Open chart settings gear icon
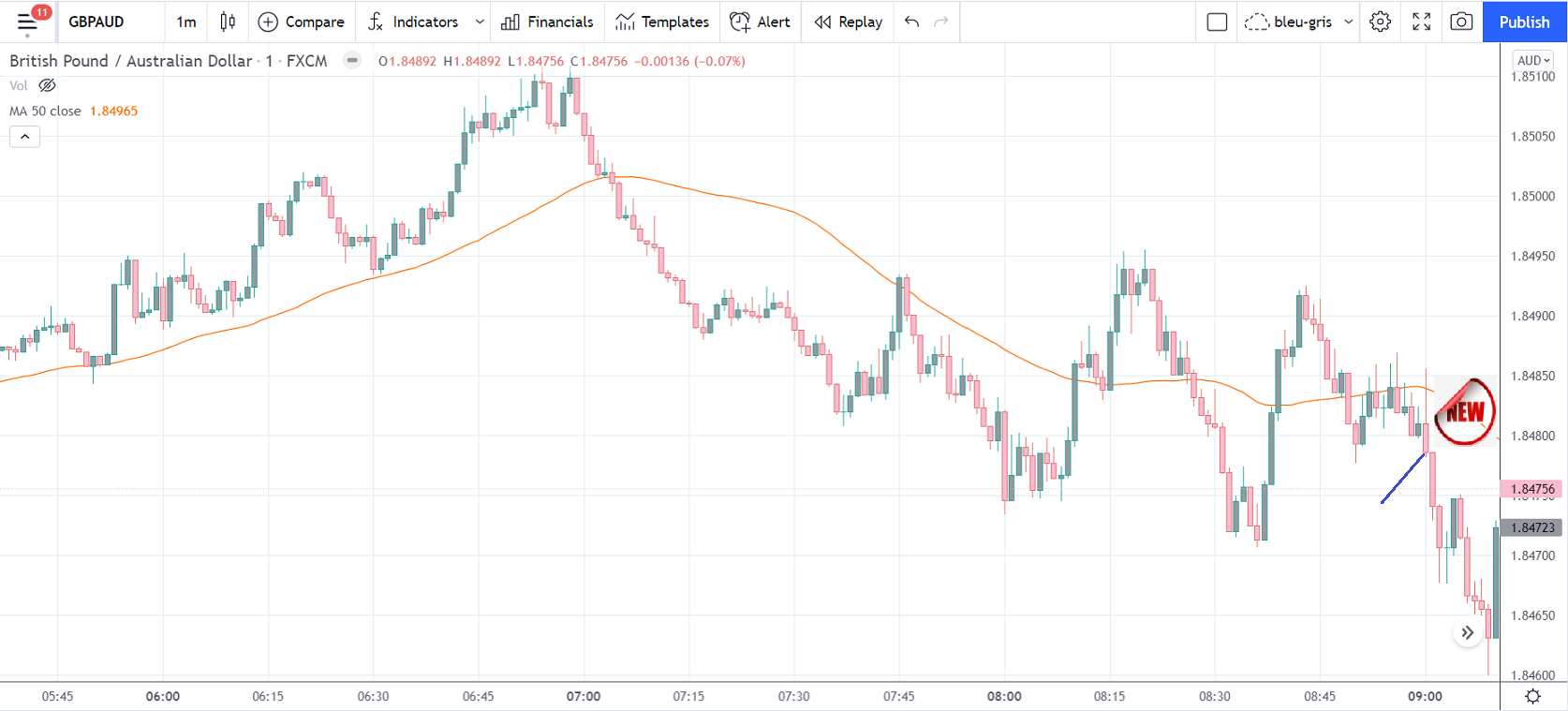This screenshot has width=1568, height=711. point(1380,22)
